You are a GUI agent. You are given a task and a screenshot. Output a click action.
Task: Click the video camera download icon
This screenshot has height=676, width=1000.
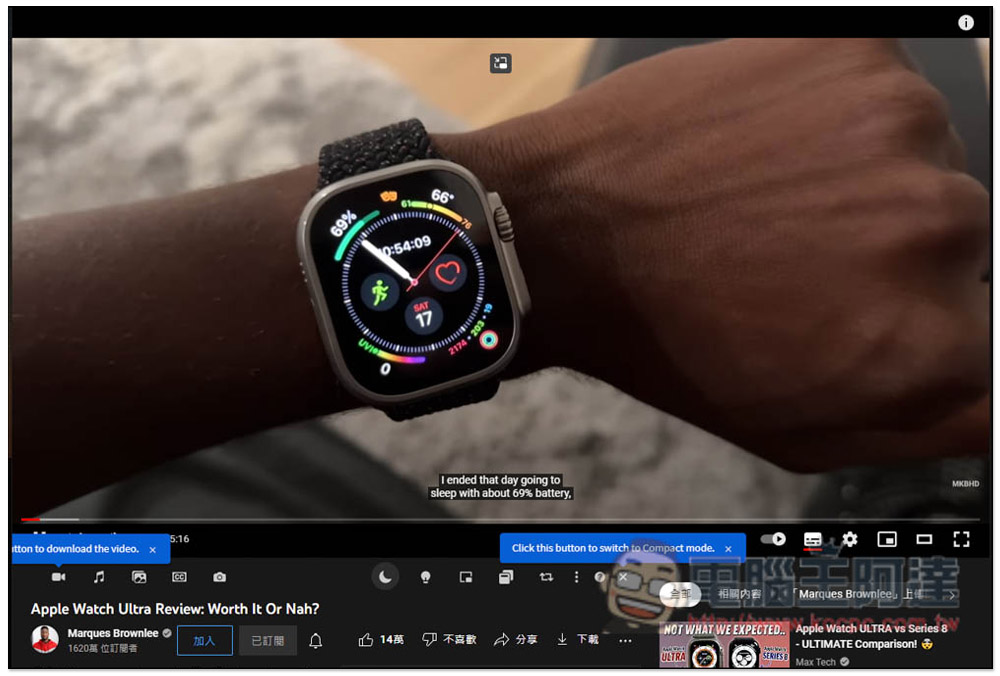pos(59,577)
